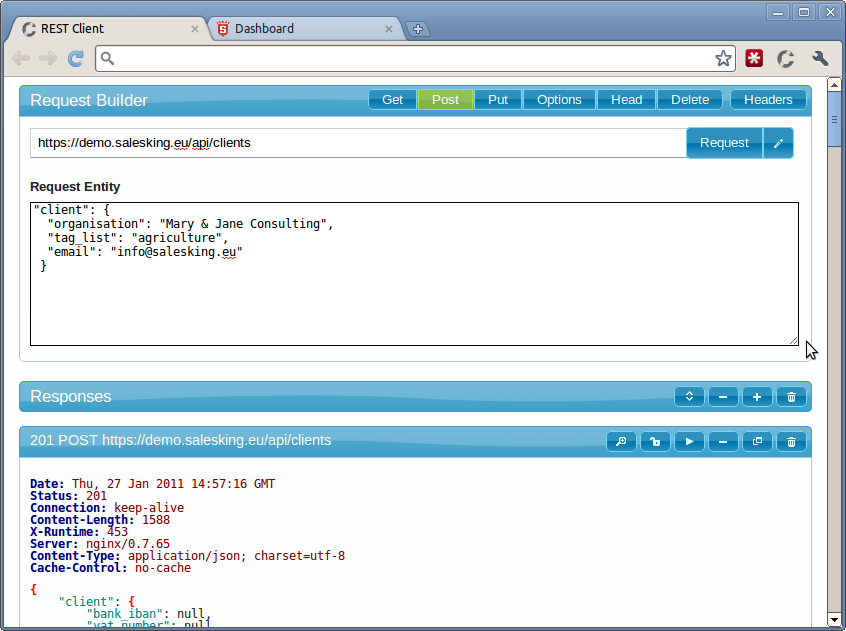The image size is (846, 631).
Task: Maximize the browser window
Action: click(x=804, y=12)
